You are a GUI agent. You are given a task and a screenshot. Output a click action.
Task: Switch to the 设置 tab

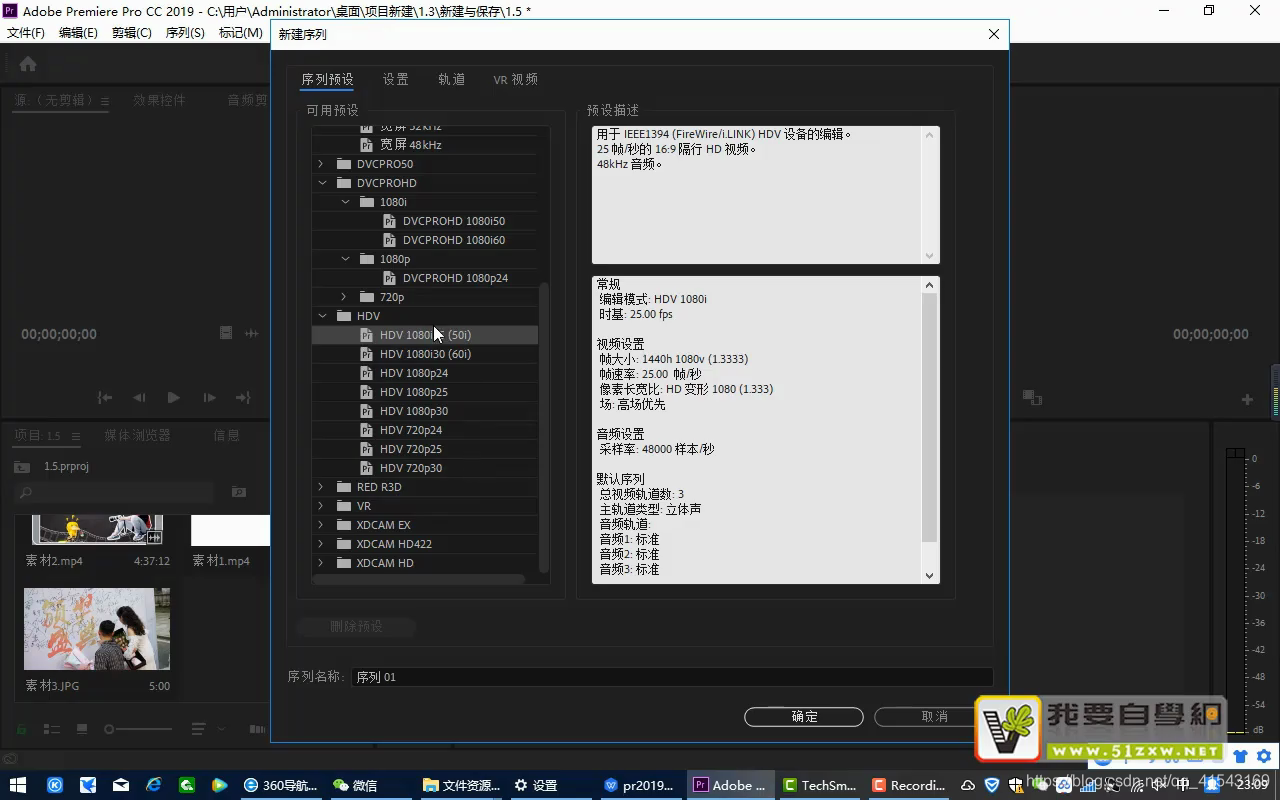[x=395, y=79]
